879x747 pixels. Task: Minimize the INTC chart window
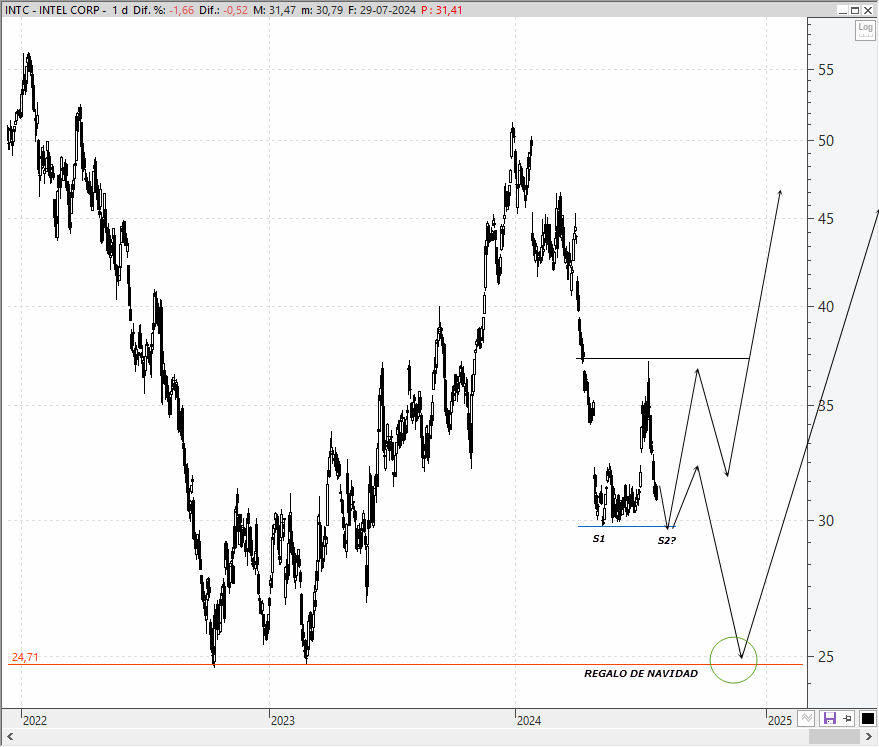click(x=843, y=10)
